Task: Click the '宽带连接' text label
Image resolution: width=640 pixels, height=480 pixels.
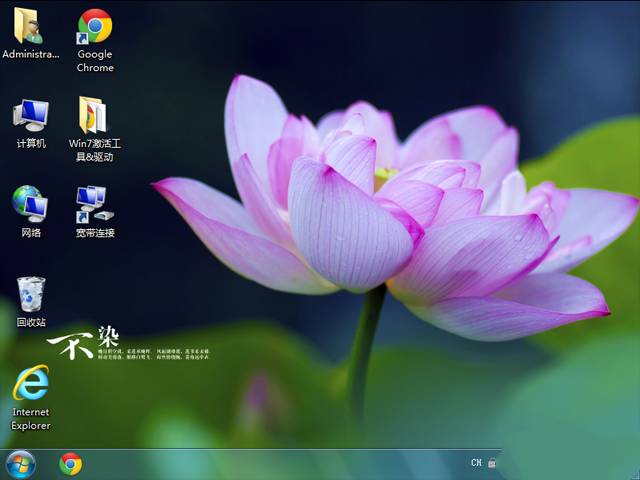Action: coord(95,233)
